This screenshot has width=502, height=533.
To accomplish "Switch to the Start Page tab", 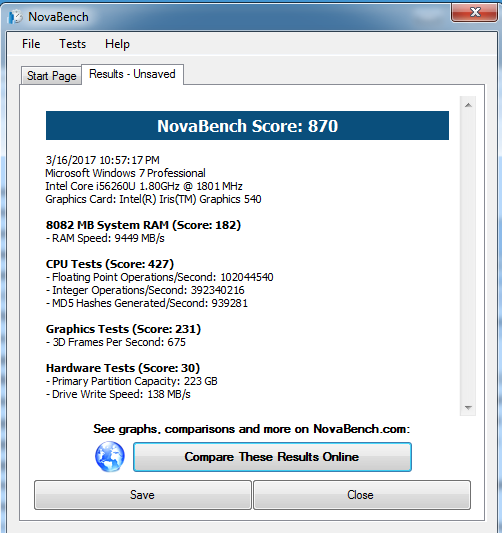I will 51,76.
